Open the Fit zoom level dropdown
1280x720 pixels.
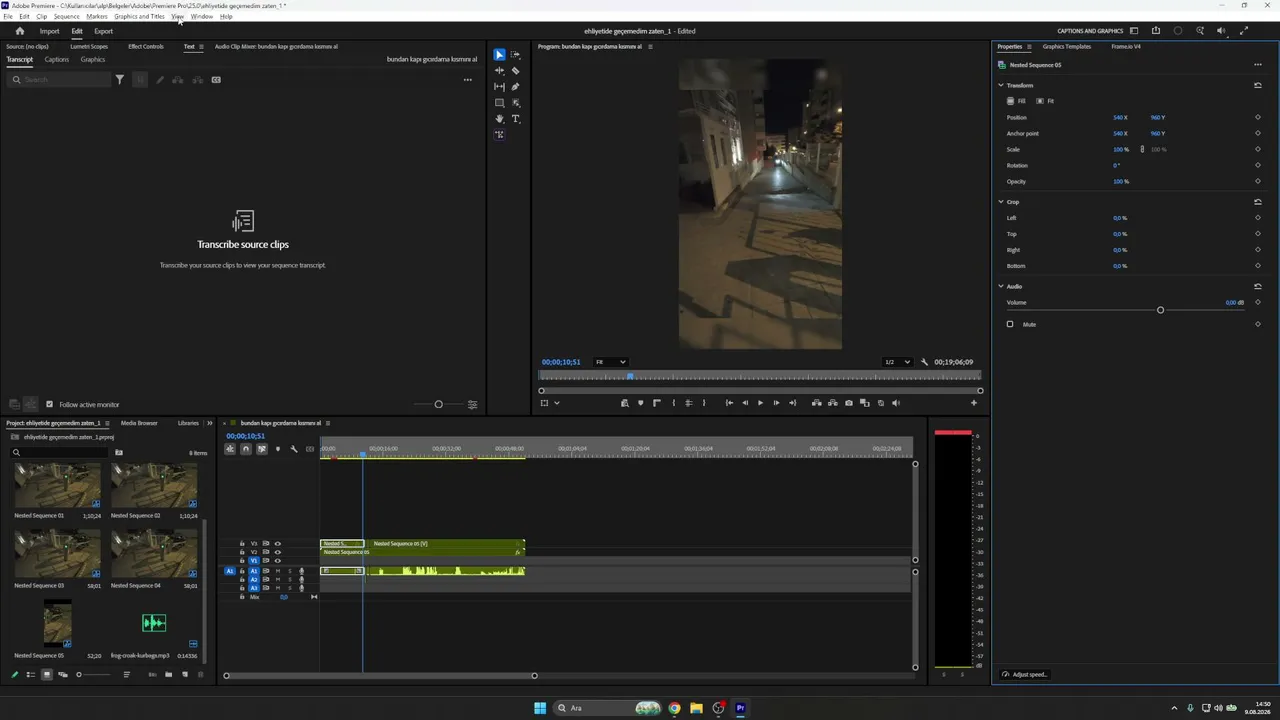pyautogui.click(x=610, y=362)
